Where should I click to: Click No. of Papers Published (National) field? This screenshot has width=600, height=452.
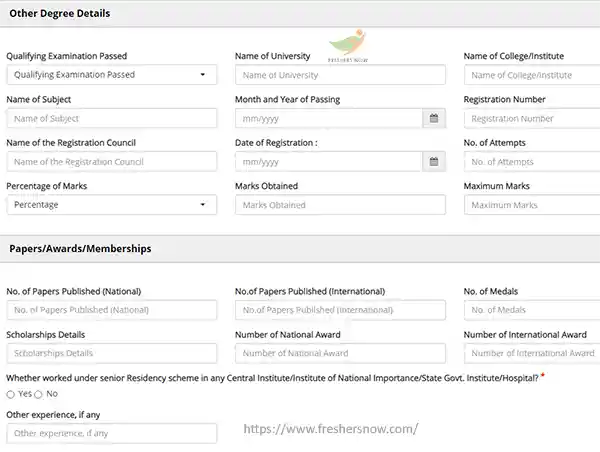pyautogui.click(x=112, y=310)
